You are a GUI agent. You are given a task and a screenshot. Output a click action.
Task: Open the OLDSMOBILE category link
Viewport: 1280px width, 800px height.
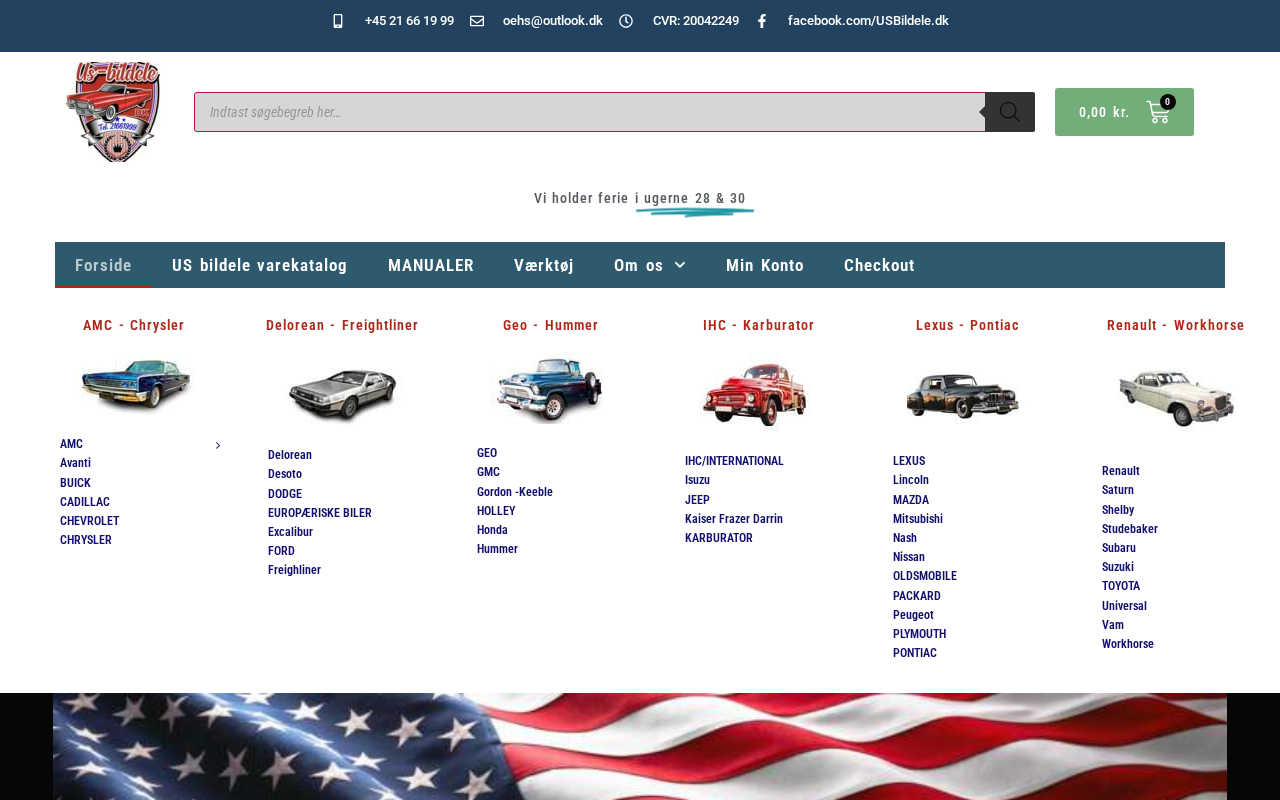pos(925,576)
